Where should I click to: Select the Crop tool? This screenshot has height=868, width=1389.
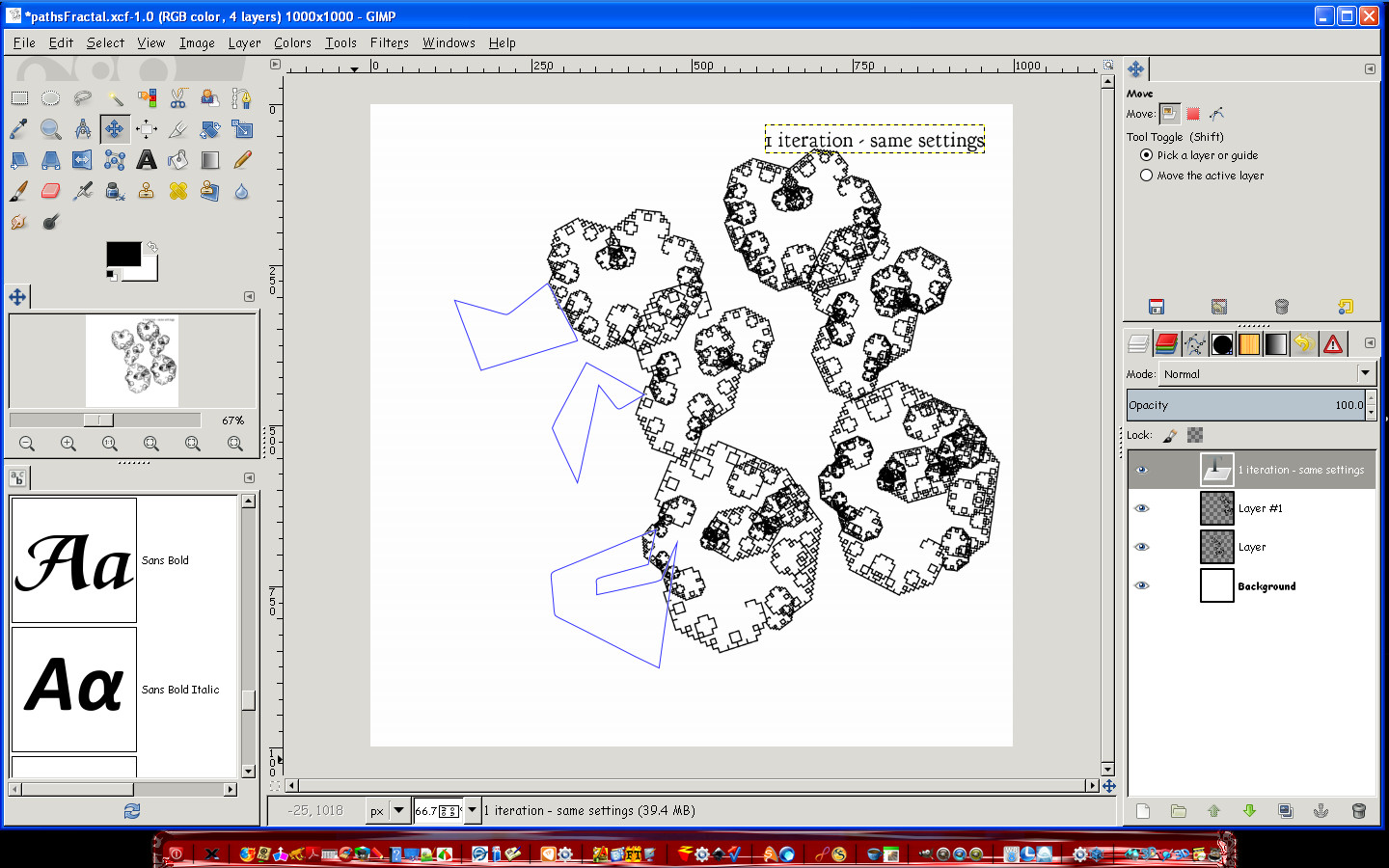tap(178, 128)
